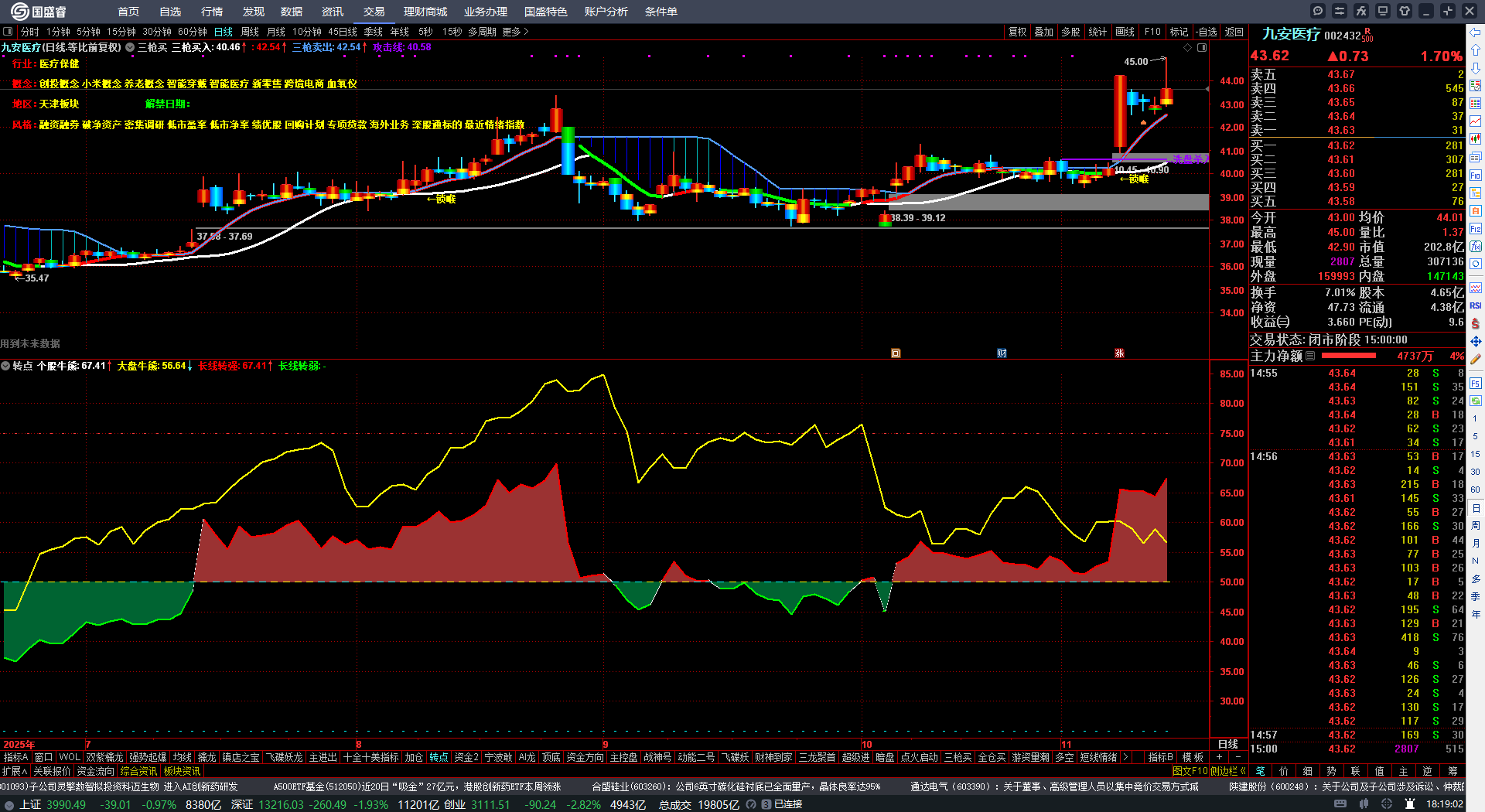Click the 主力净额 red progress bar
Viewport: 1485px width, 812px height.
pos(1349,356)
